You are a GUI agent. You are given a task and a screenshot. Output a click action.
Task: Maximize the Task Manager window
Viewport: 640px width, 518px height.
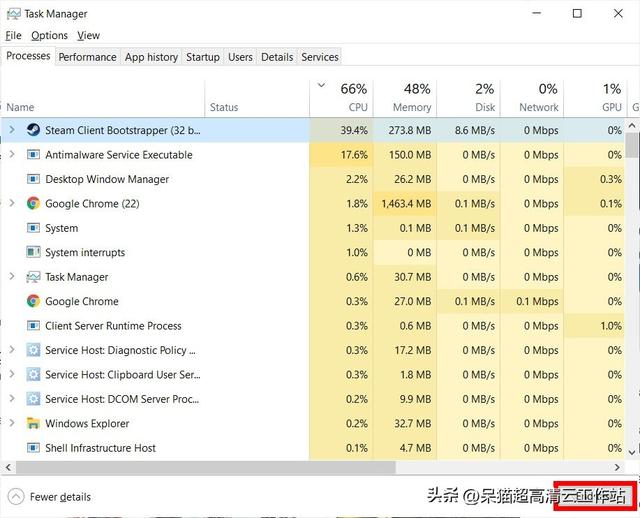click(577, 13)
